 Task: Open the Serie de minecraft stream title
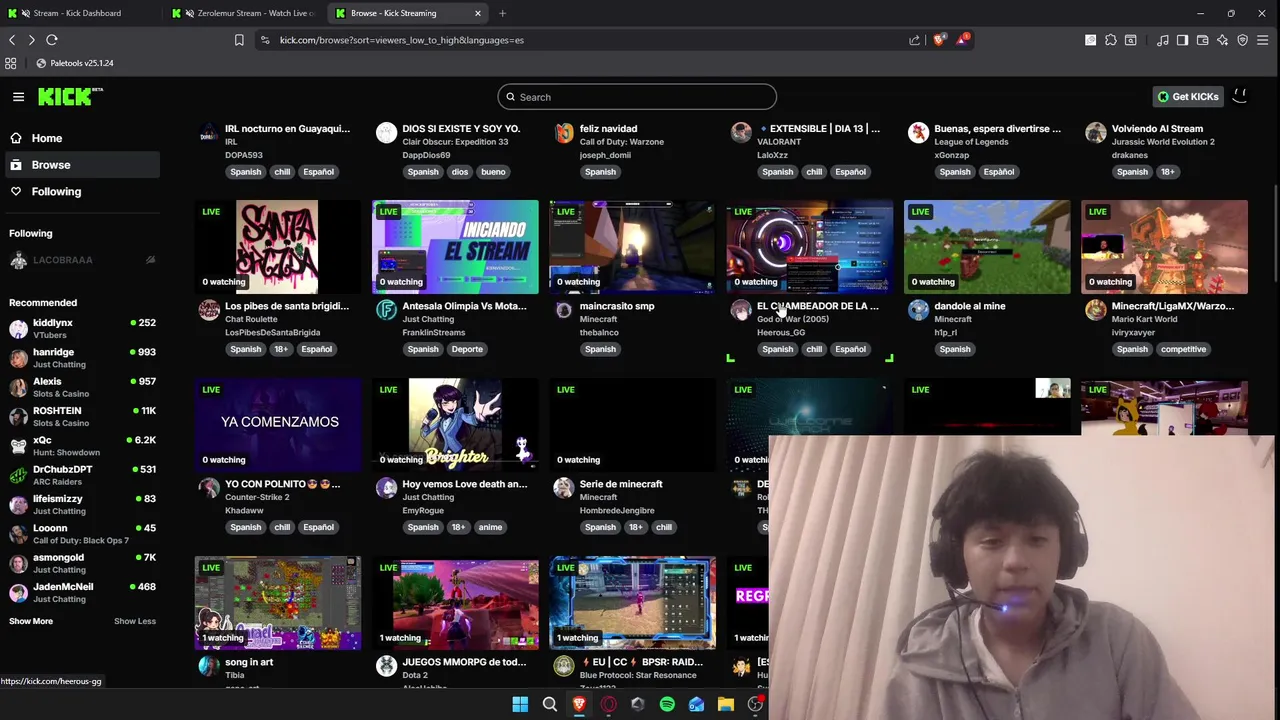[x=621, y=484]
